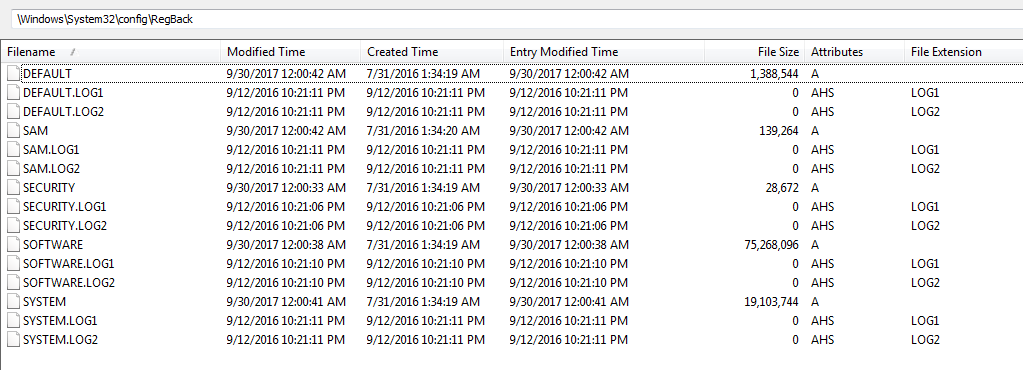This screenshot has height=370, width=1023.
Task: Click LOG2 extension of SYSTEM.LOG2 row
Action: (926, 339)
